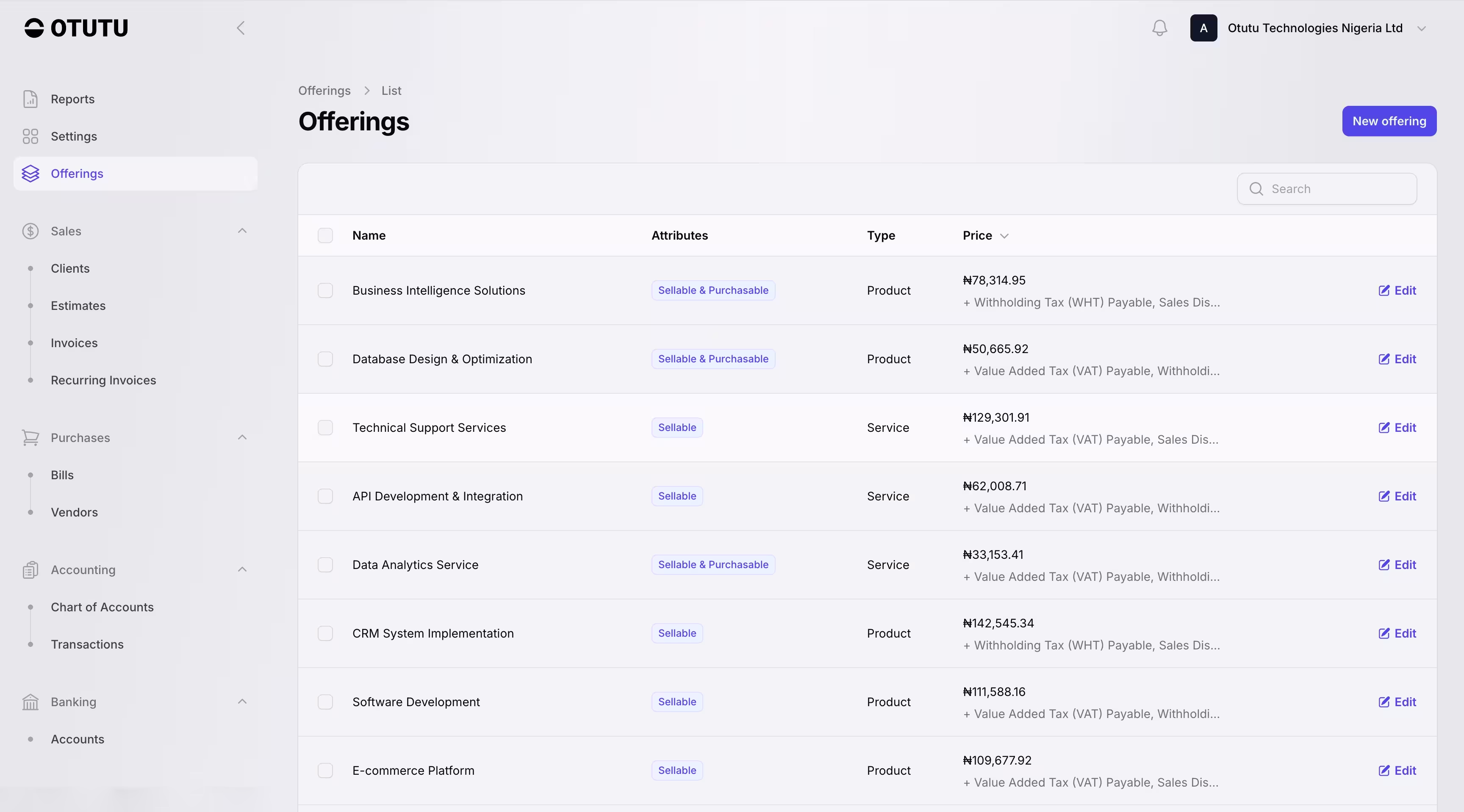Collapse the sidebar with the arrow icon
This screenshot has width=1464, height=812.
pos(241,28)
